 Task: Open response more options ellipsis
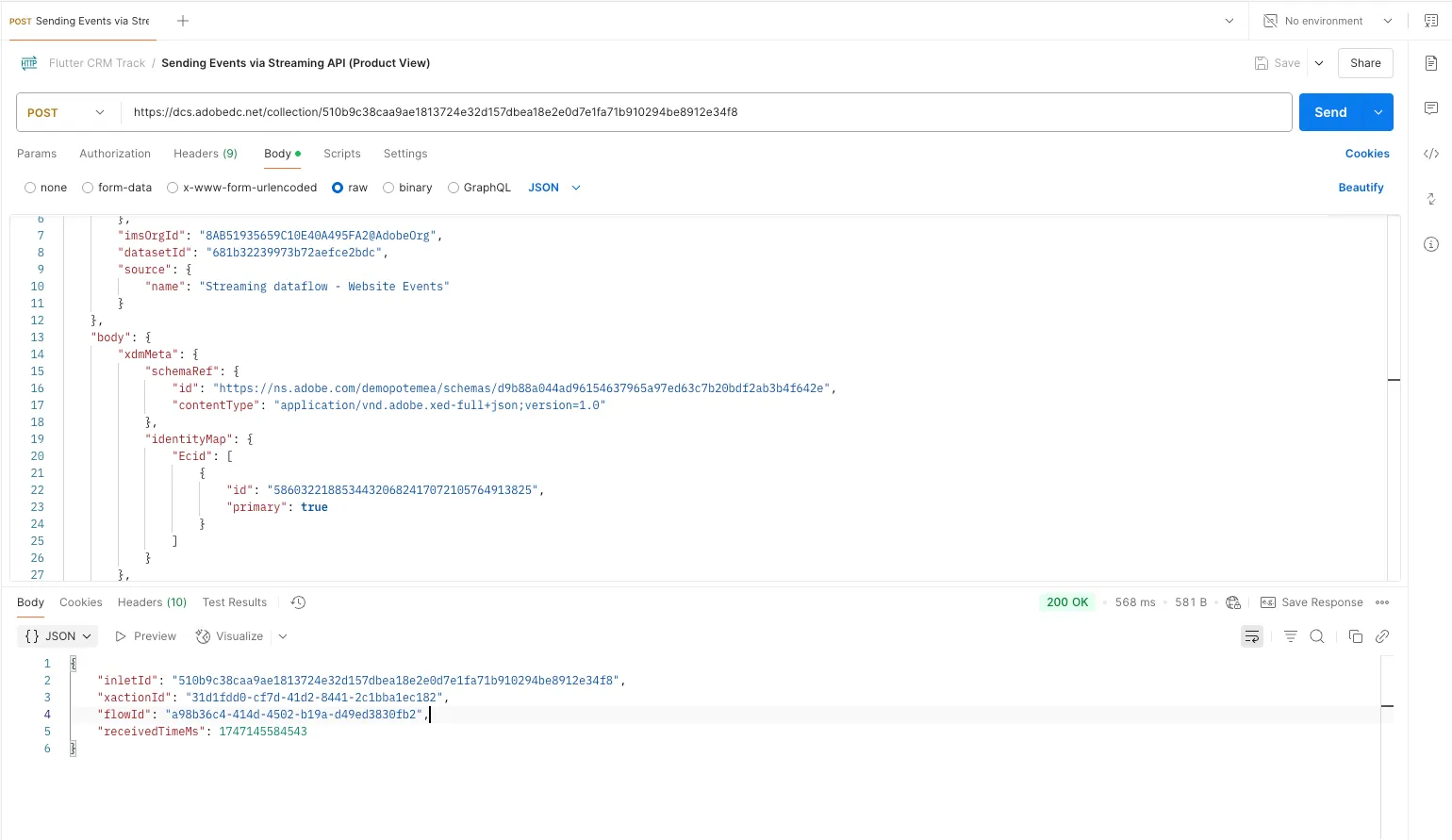point(1382,602)
